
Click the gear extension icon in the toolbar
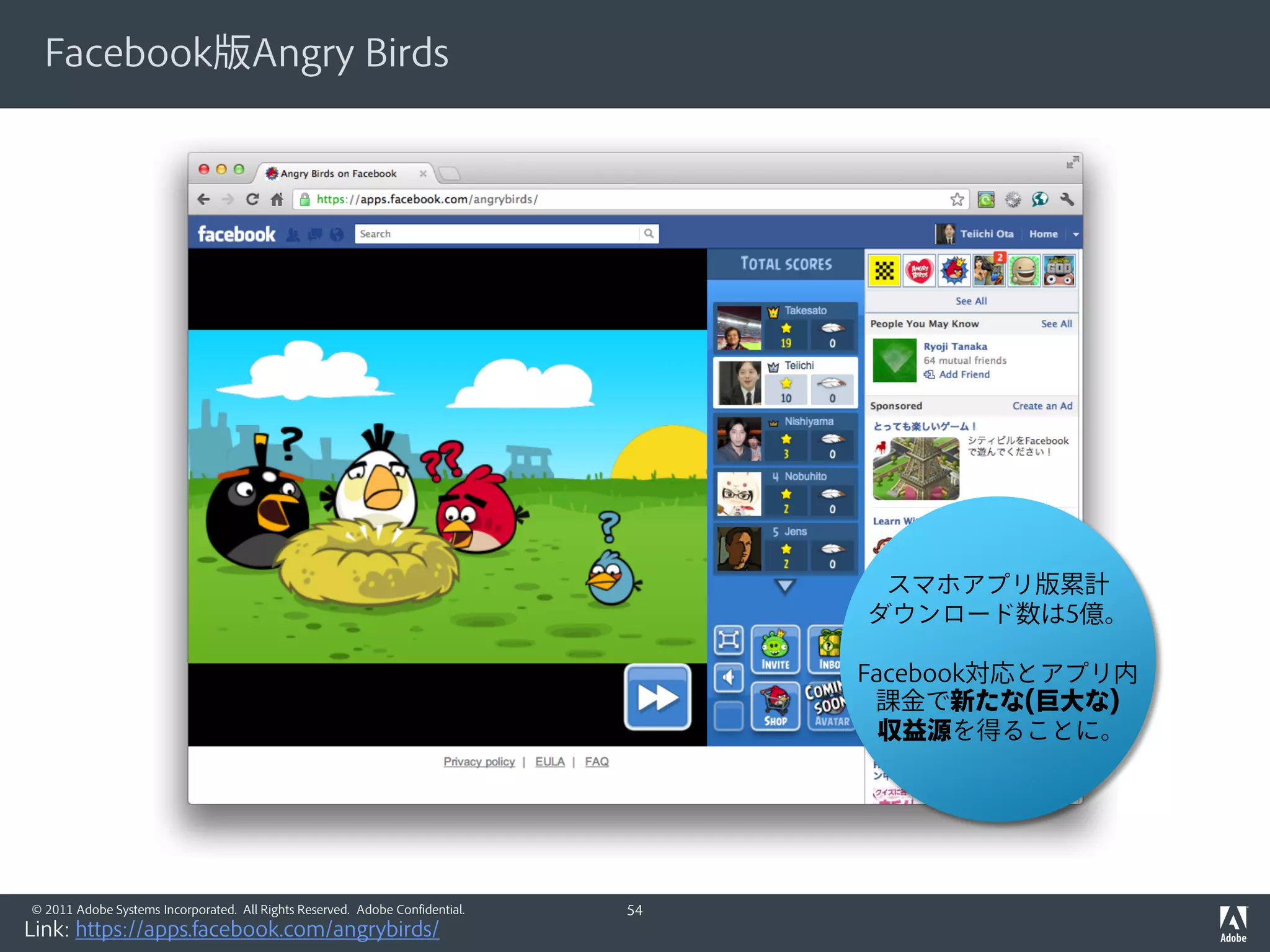(x=1013, y=200)
